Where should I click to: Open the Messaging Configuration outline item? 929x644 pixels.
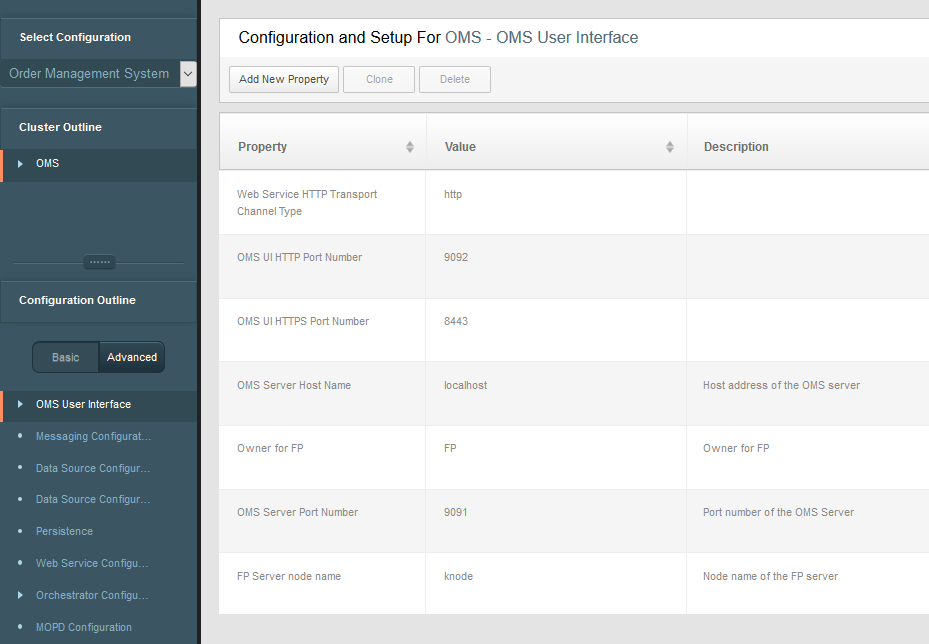tap(93, 436)
